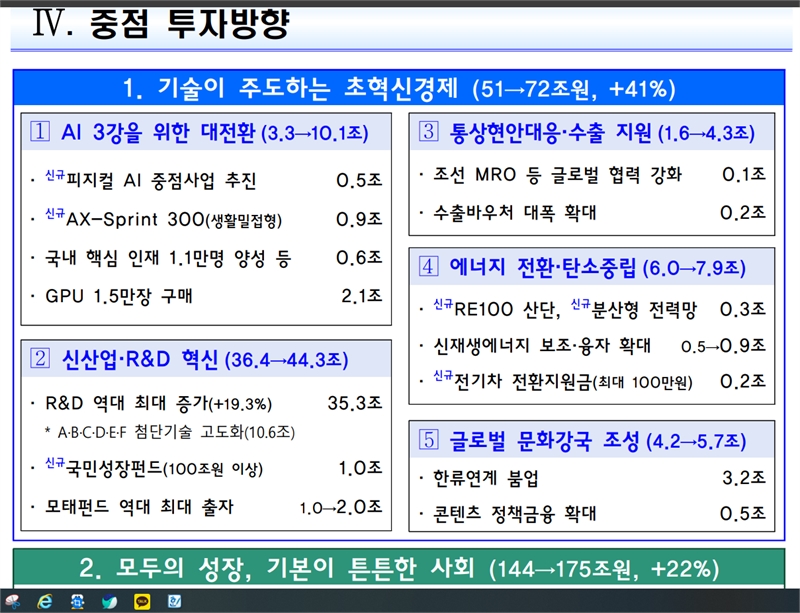Click footnote 'A·B·C·D·E·F 첨단기술 고도화(10.6조)'
The width and height of the screenshot is (800, 613).
click(x=176, y=432)
